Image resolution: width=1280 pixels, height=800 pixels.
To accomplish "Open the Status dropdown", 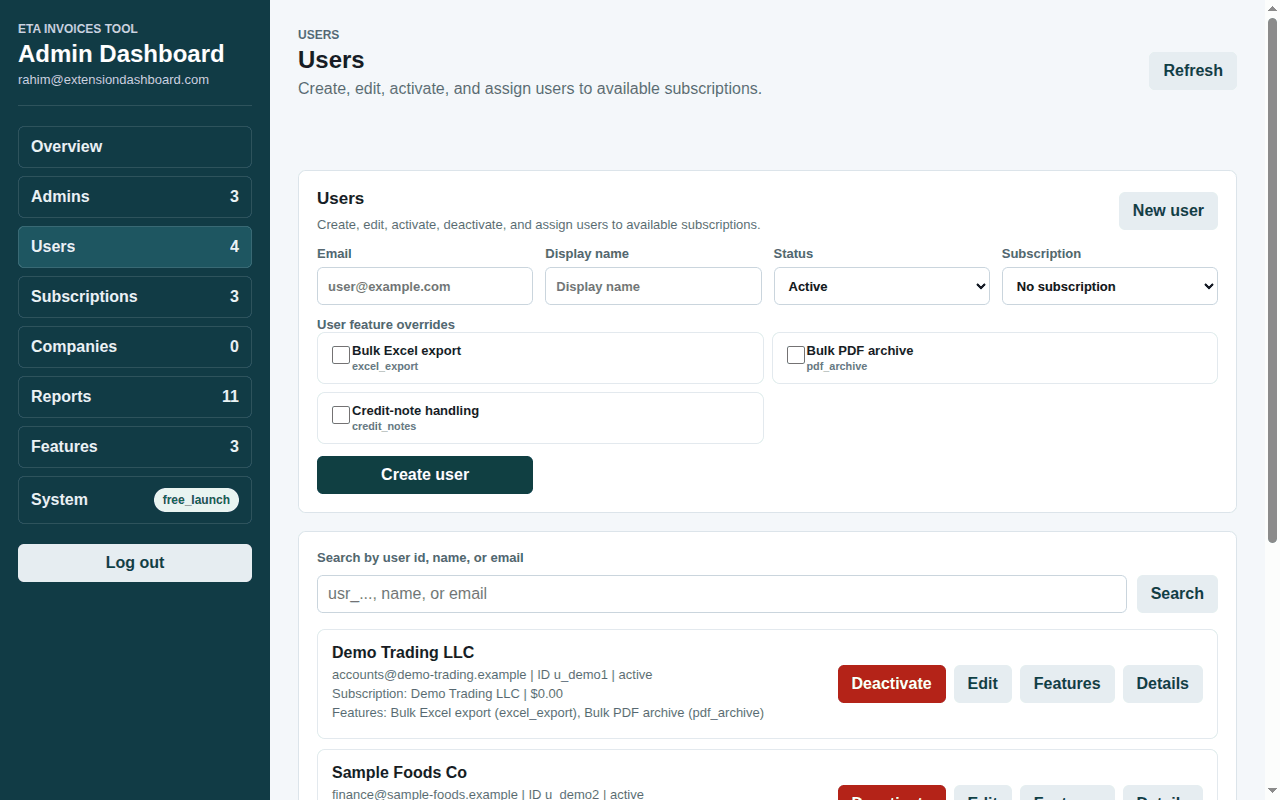I will coord(882,286).
